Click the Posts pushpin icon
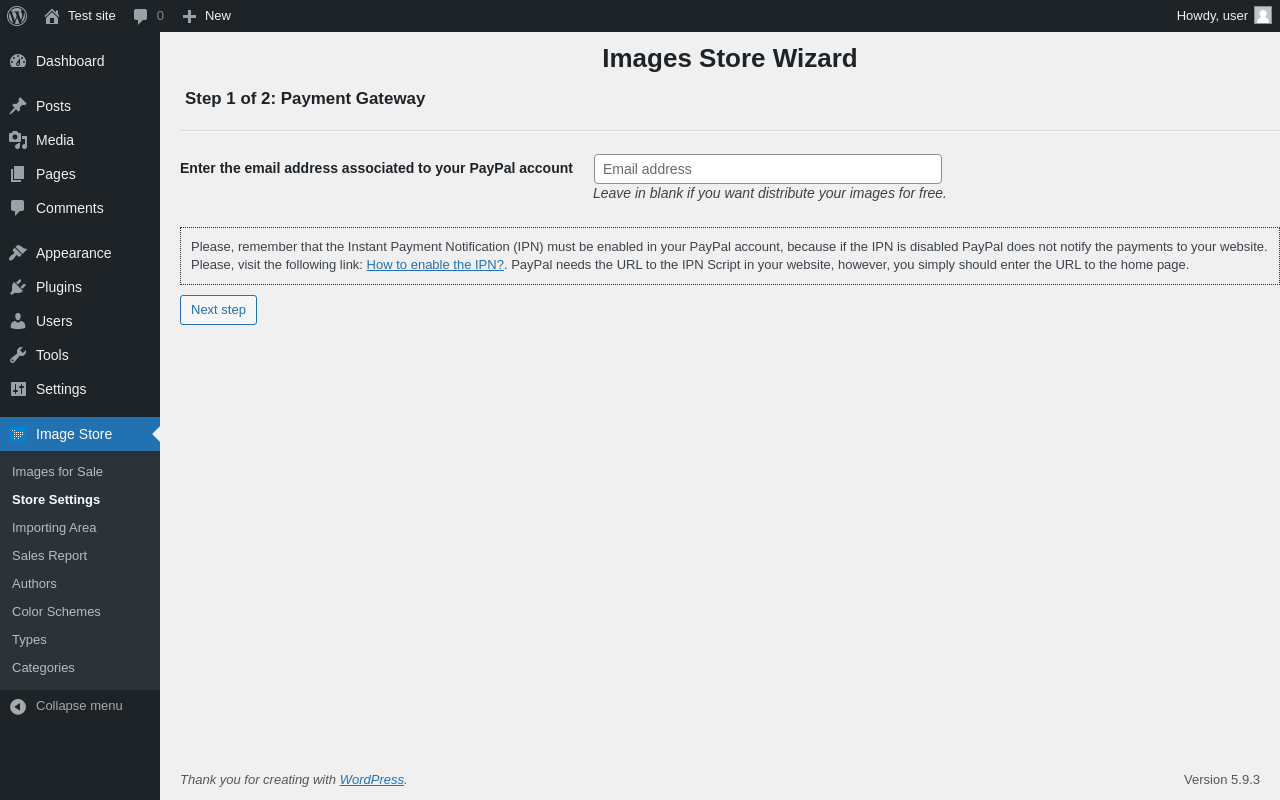This screenshot has height=800, width=1280. [18, 106]
